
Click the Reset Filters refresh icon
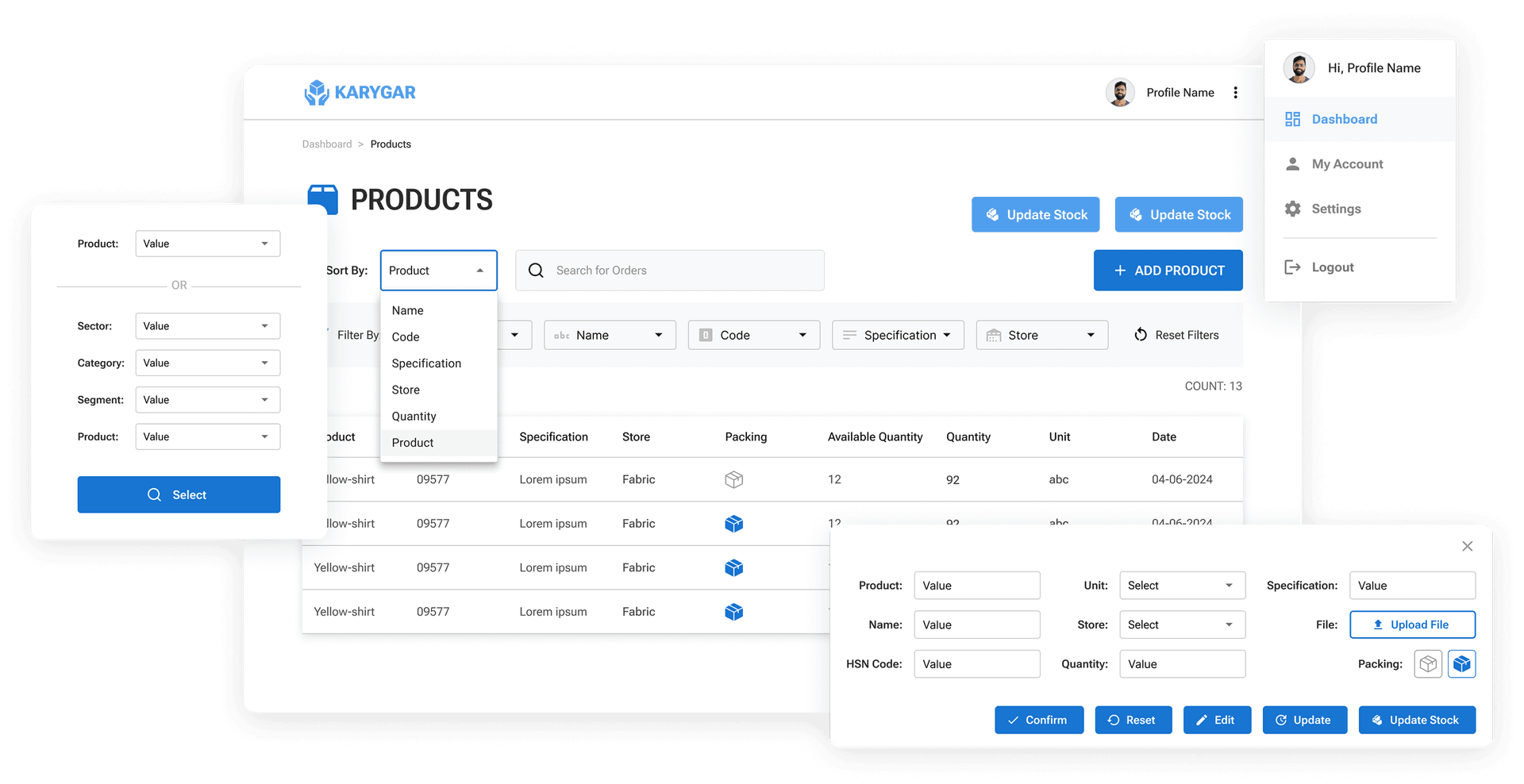[x=1141, y=335]
